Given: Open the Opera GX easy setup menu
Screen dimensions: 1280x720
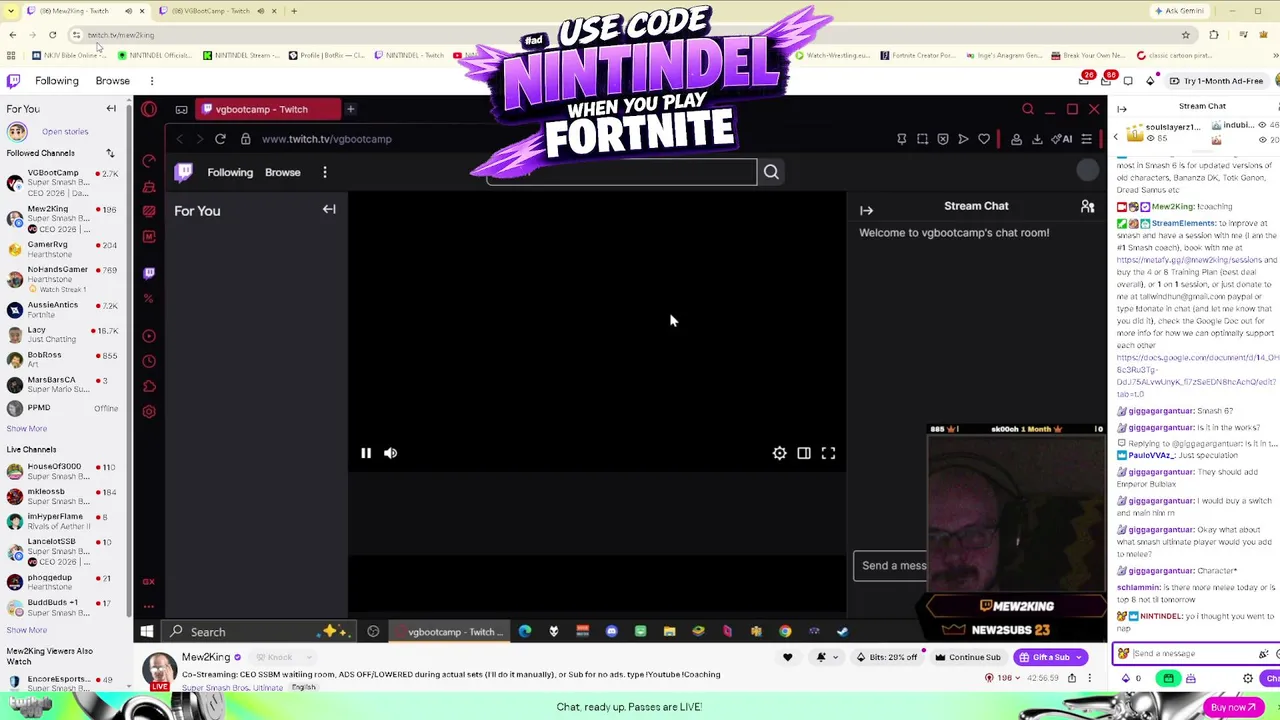Looking at the screenshot, I should (1086, 139).
